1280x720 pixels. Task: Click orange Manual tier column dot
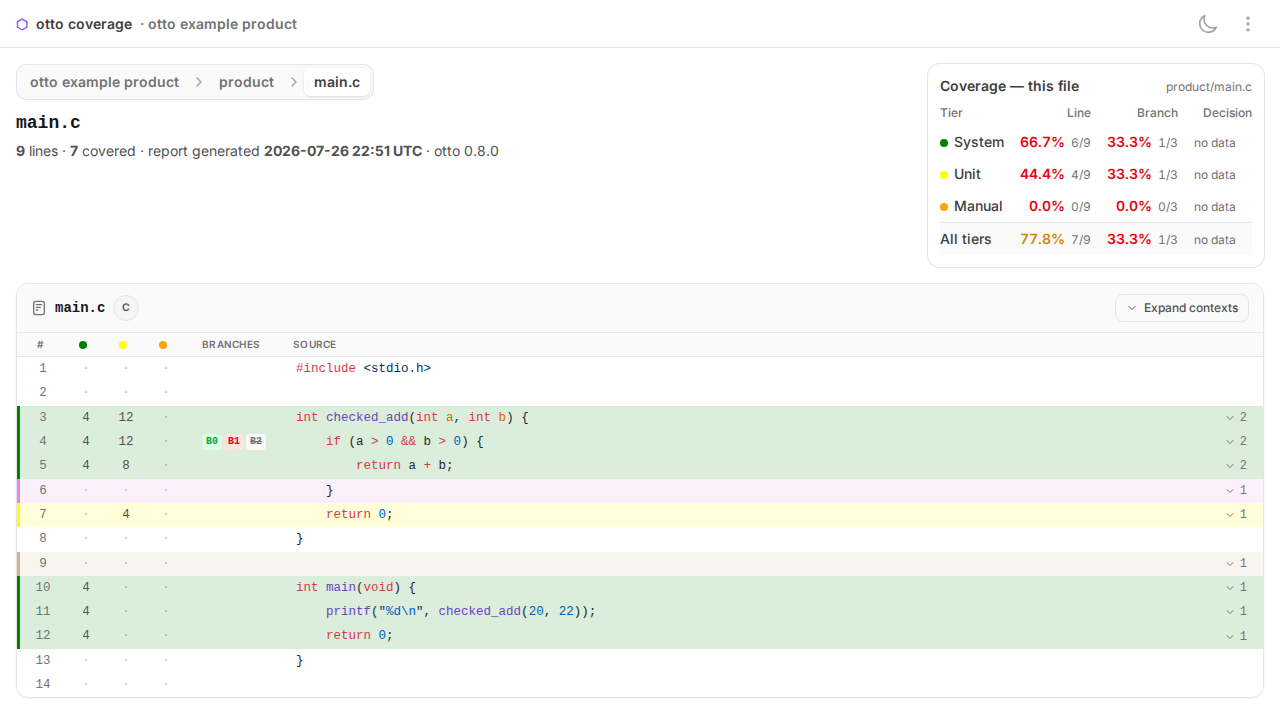163,345
